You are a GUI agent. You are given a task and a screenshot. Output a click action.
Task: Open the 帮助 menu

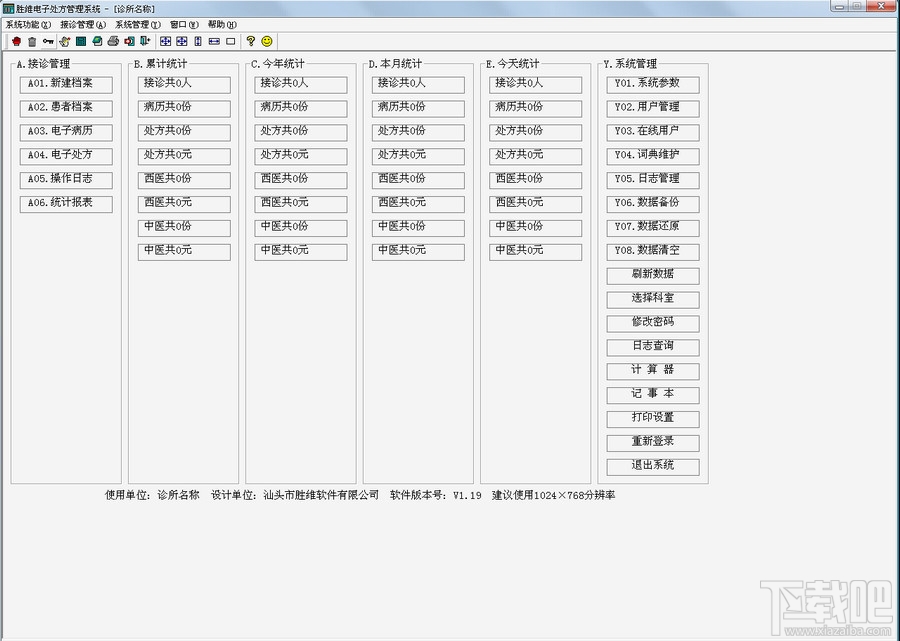click(222, 25)
